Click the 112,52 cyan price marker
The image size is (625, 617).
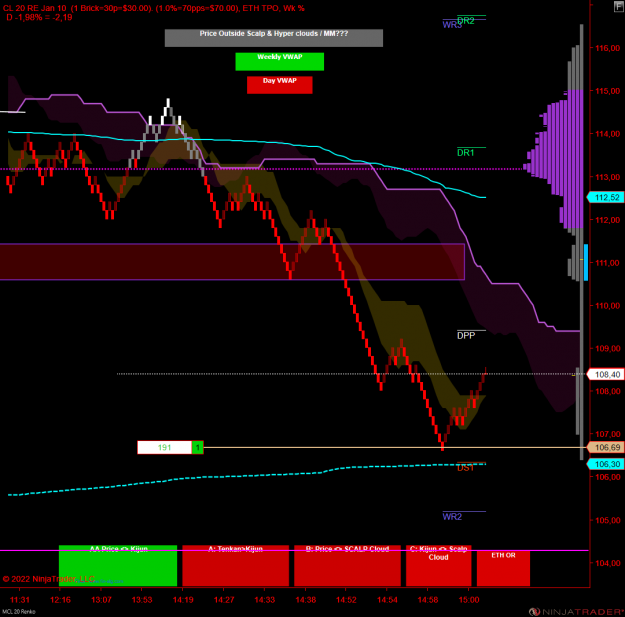[x=605, y=197]
